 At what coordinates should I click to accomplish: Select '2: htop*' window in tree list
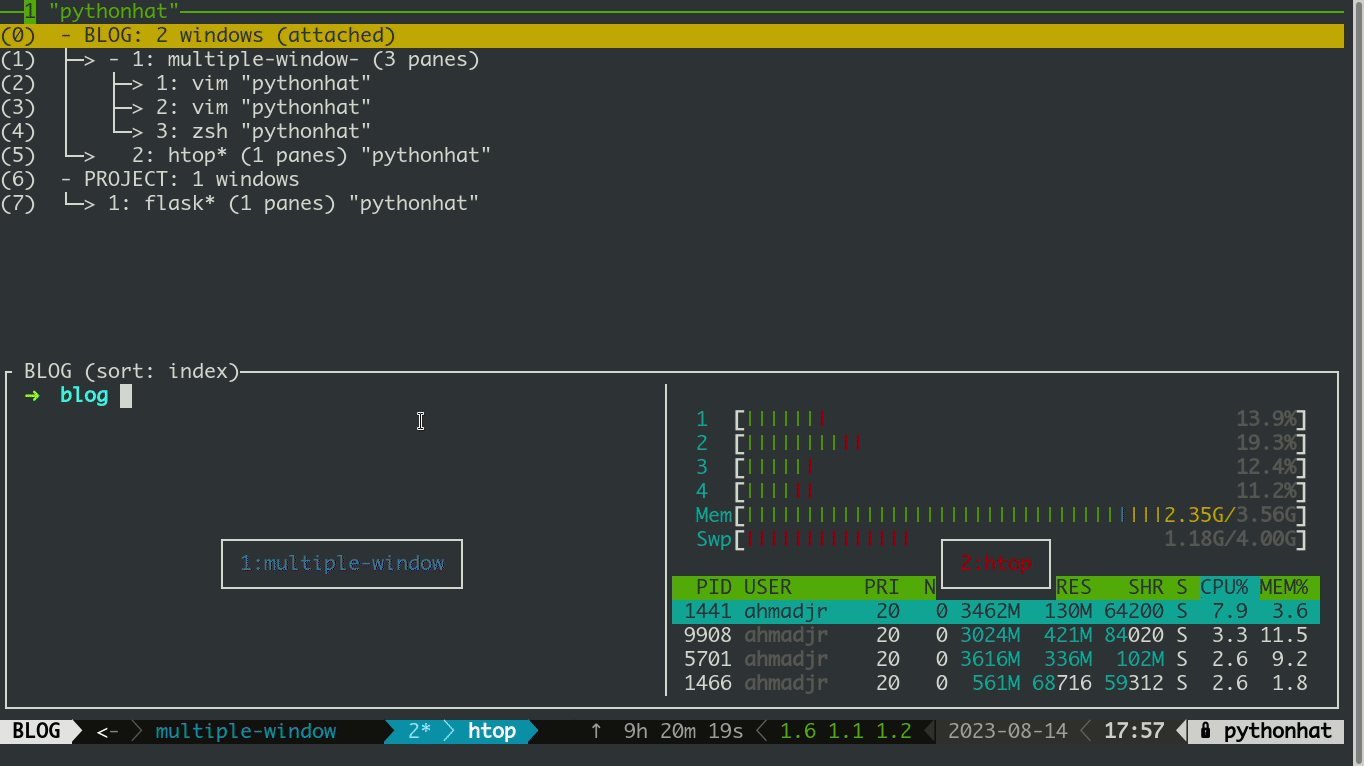310,156
